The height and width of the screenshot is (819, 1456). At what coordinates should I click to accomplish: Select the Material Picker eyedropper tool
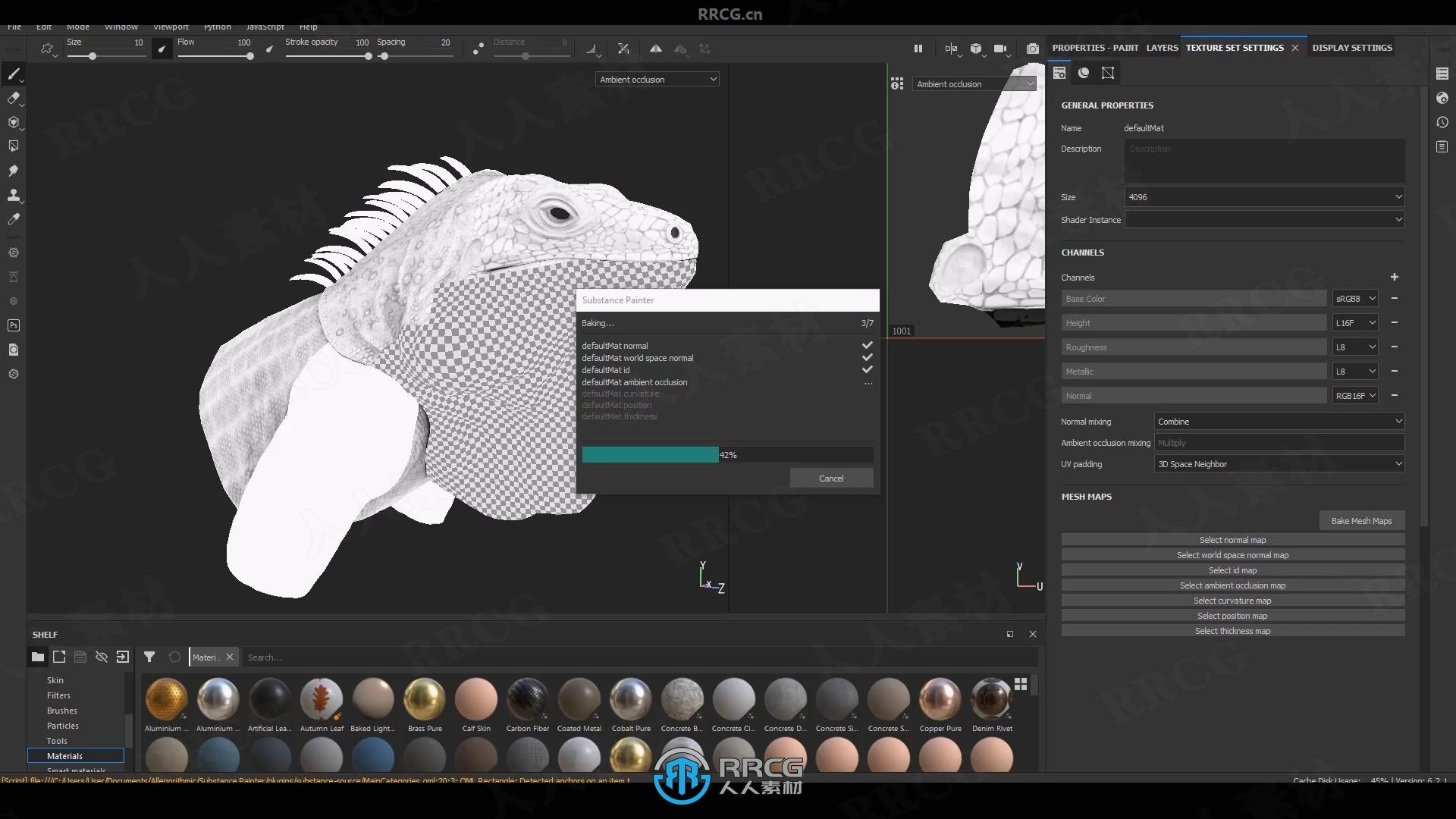[x=14, y=219]
